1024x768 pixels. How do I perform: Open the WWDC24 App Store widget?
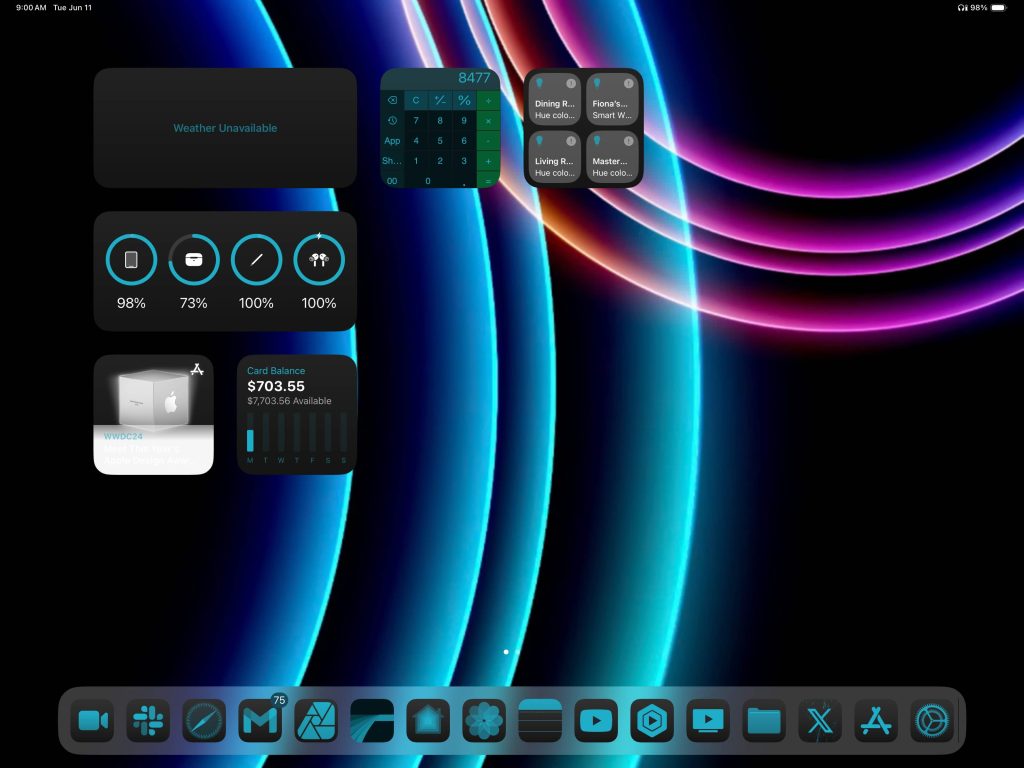click(153, 414)
